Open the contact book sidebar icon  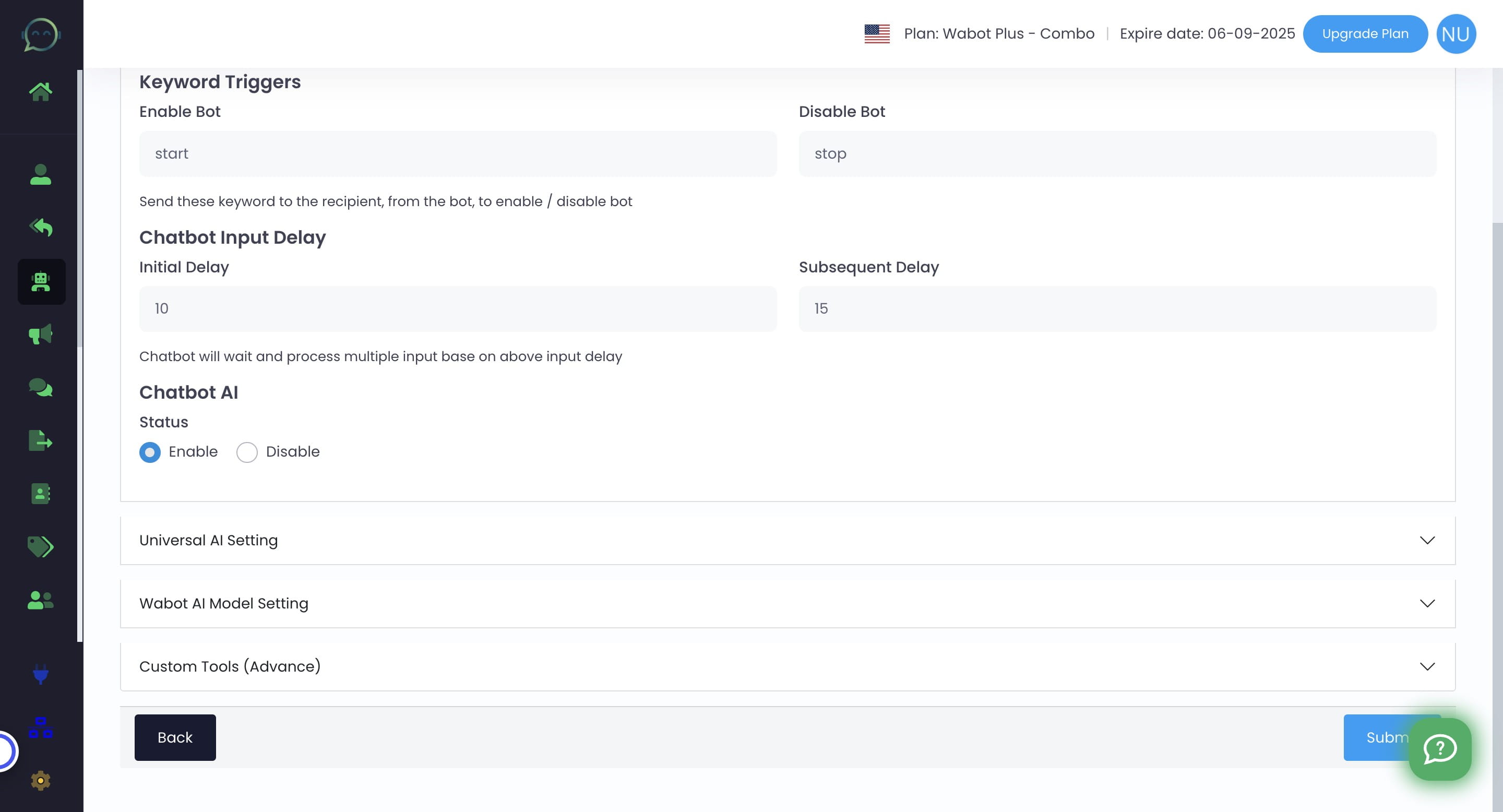tap(40, 494)
